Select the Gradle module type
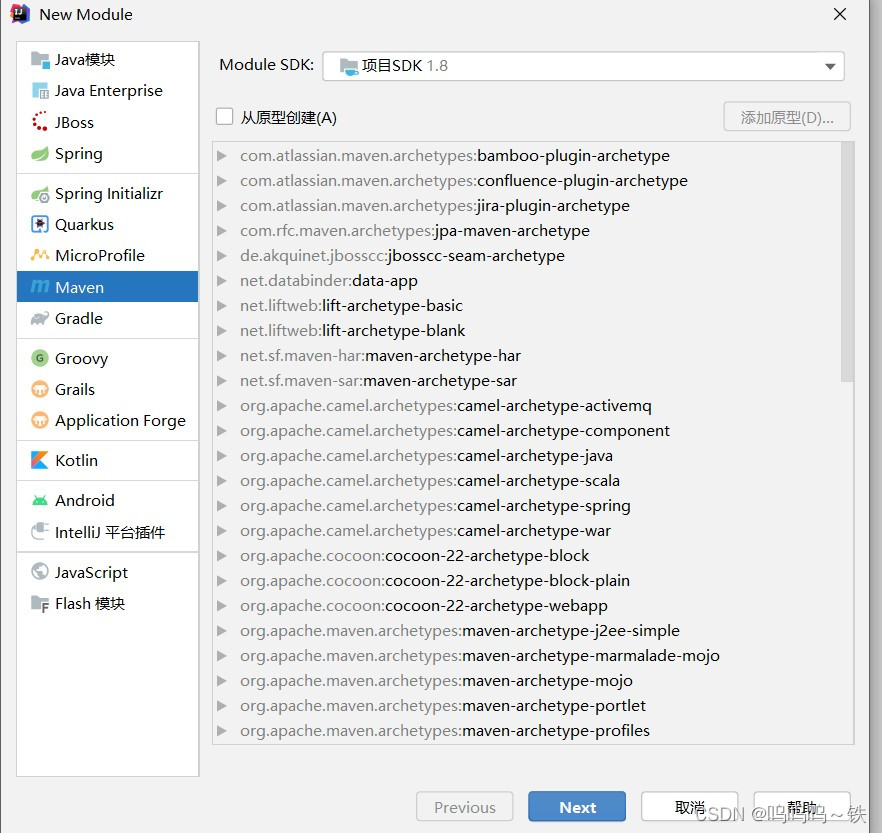 coord(107,318)
